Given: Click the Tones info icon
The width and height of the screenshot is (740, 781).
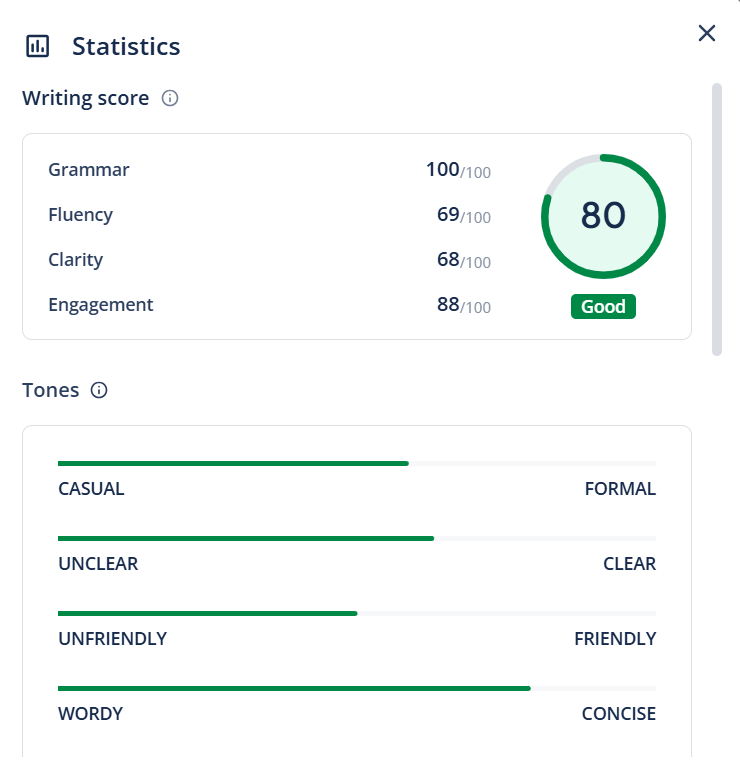Looking at the screenshot, I should click(99, 390).
